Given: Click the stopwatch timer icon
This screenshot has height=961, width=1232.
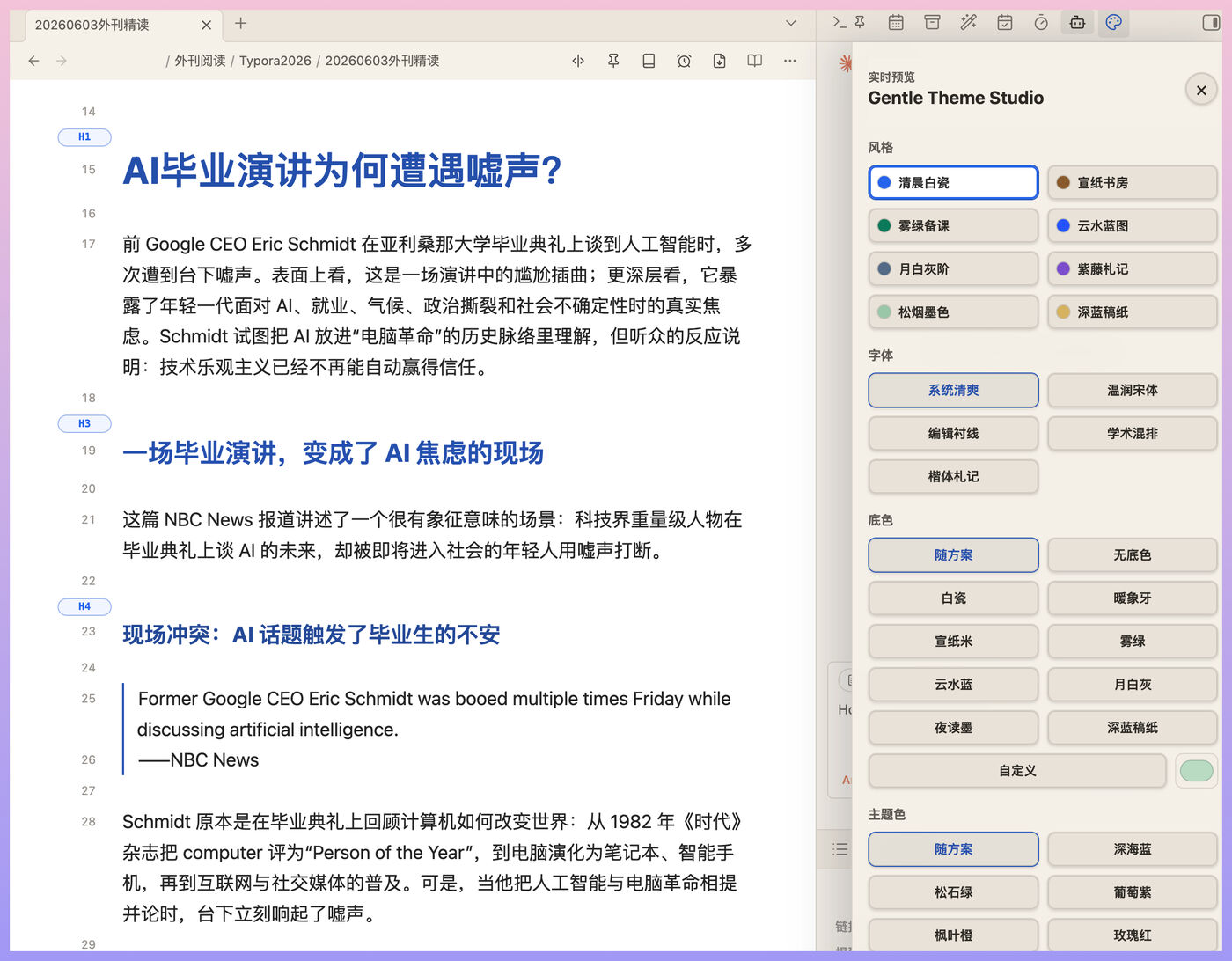Looking at the screenshot, I should point(1041,23).
